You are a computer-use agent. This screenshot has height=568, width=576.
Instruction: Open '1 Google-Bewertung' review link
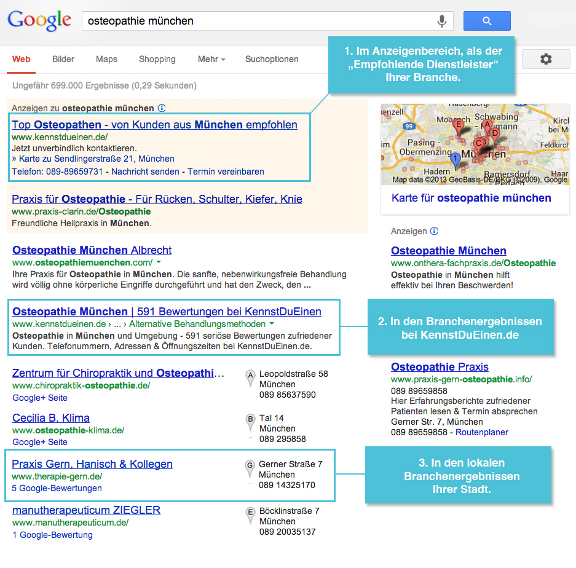pyautogui.click(x=52, y=535)
